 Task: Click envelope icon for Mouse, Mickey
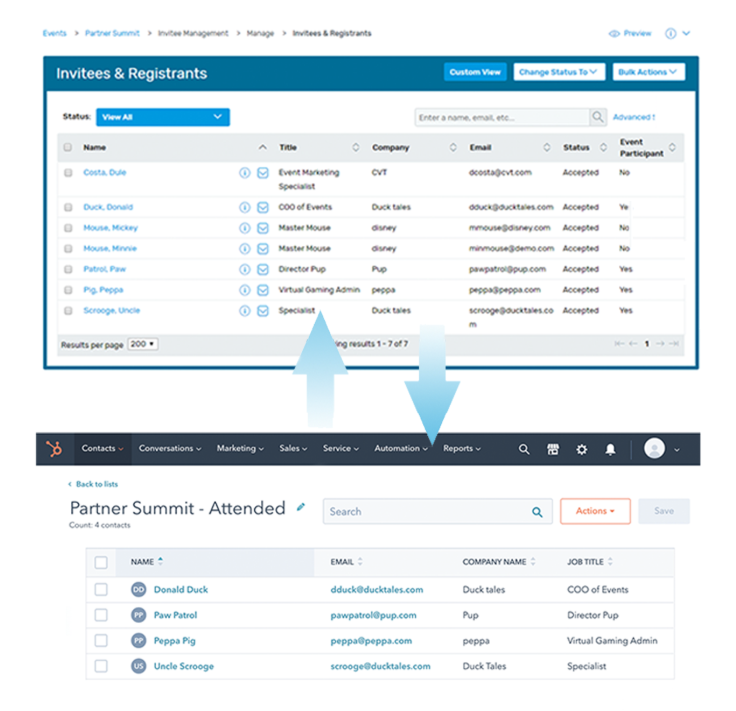[x=263, y=228]
